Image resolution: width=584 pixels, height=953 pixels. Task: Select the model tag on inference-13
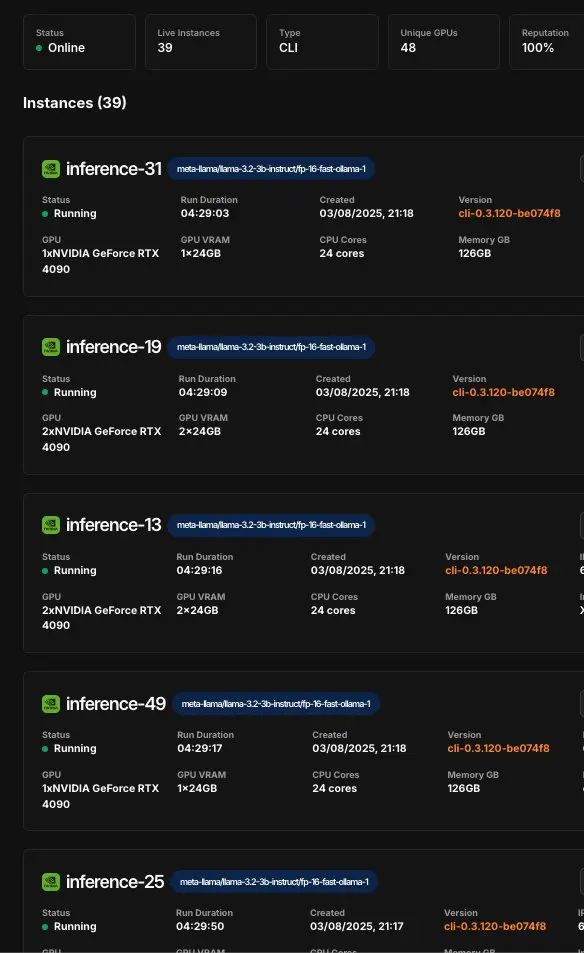point(271,525)
